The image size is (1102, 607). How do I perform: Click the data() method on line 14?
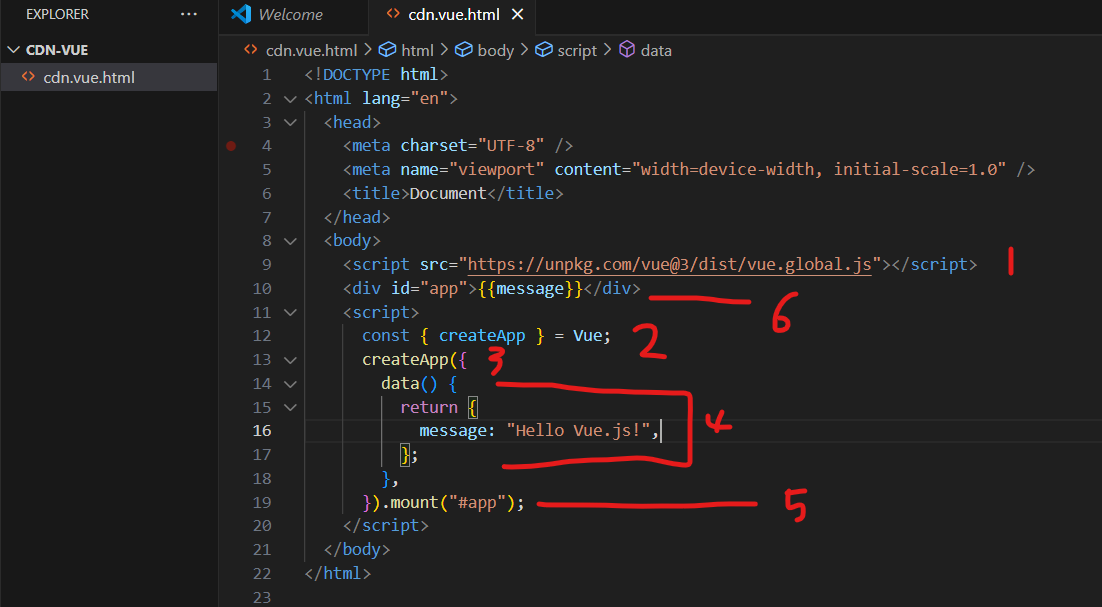(x=410, y=384)
